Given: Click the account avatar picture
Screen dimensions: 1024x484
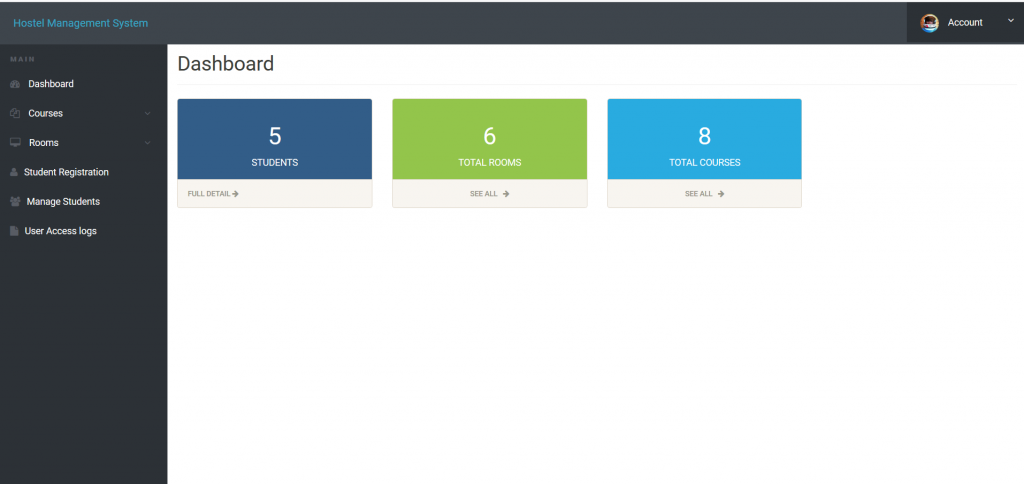Looking at the screenshot, I should [x=929, y=23].
